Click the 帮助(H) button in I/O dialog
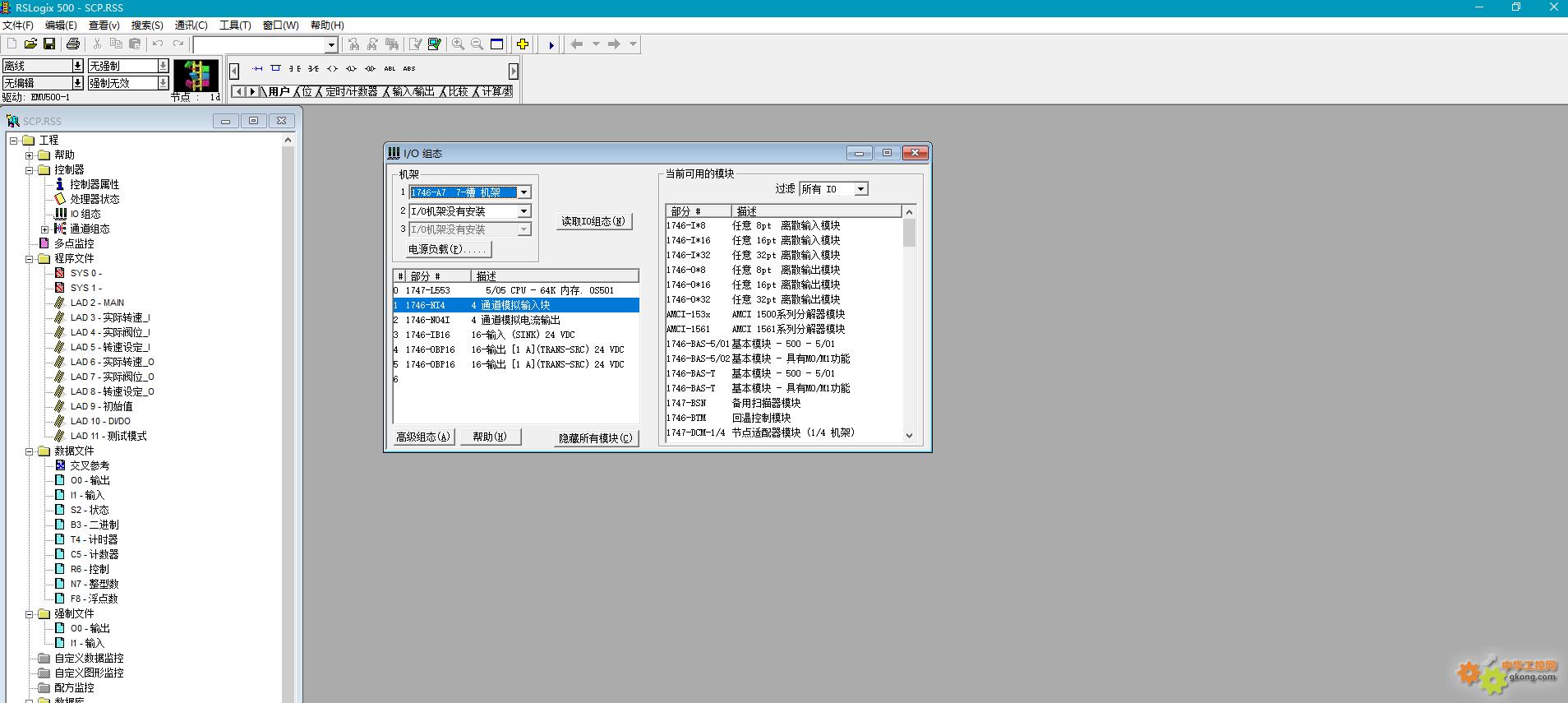This screenshot has height=703, width=1568. click(490, 437)
